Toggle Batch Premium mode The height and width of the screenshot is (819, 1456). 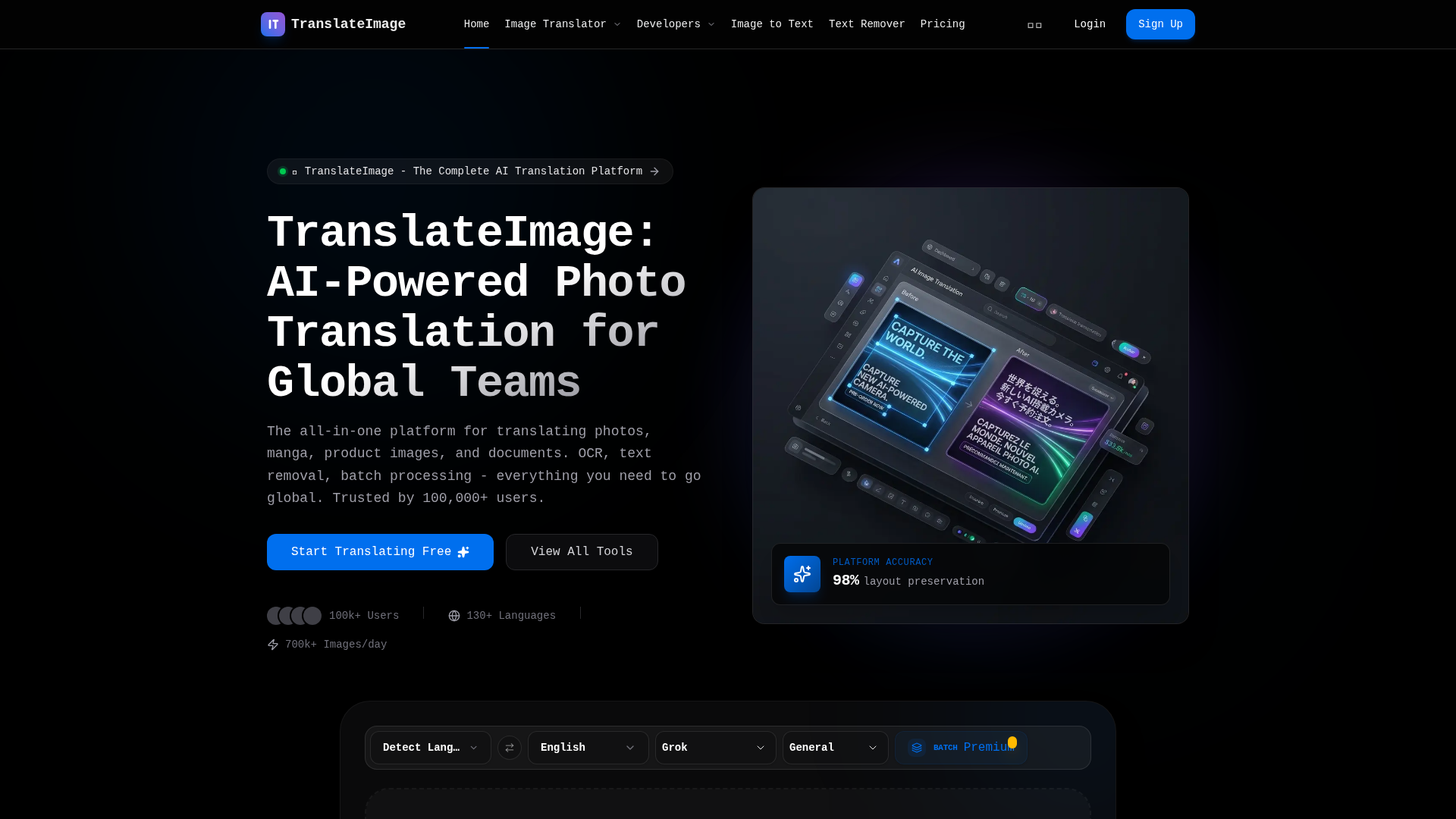point(962,748)
